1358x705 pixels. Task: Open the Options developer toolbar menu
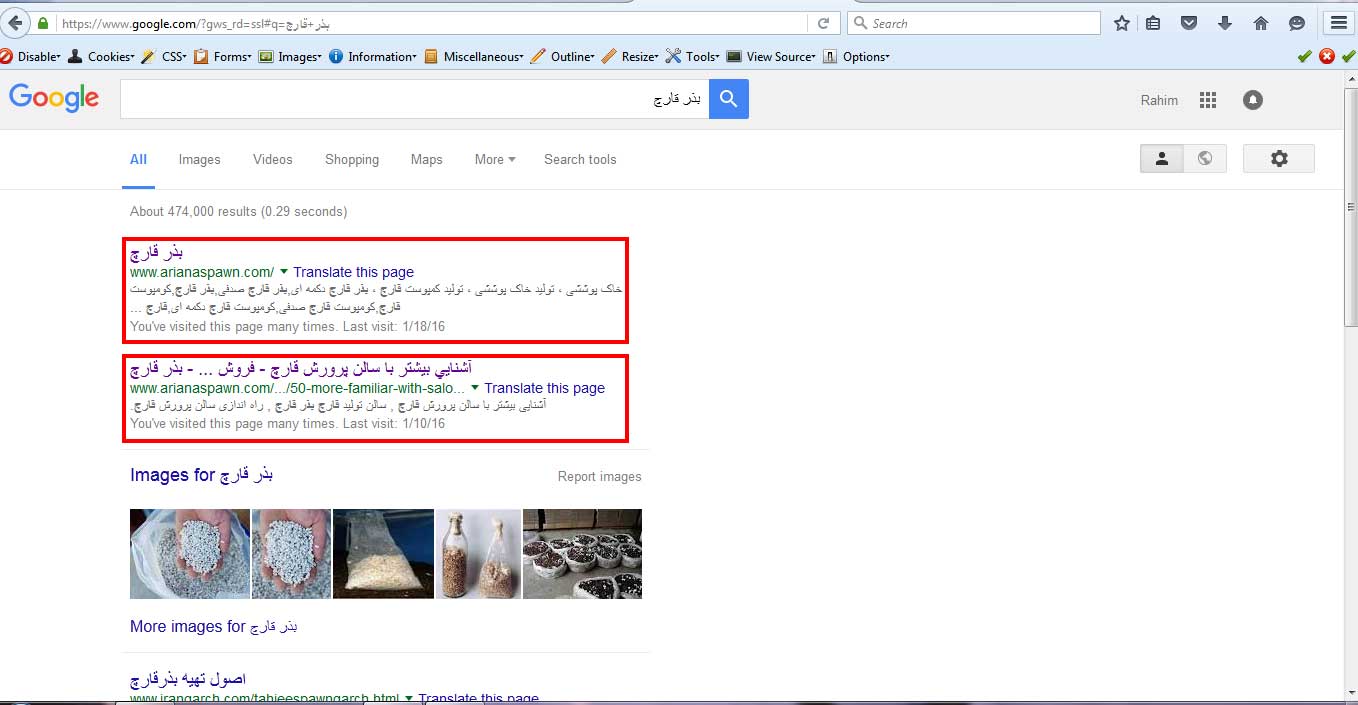click(x=855, y=57)
